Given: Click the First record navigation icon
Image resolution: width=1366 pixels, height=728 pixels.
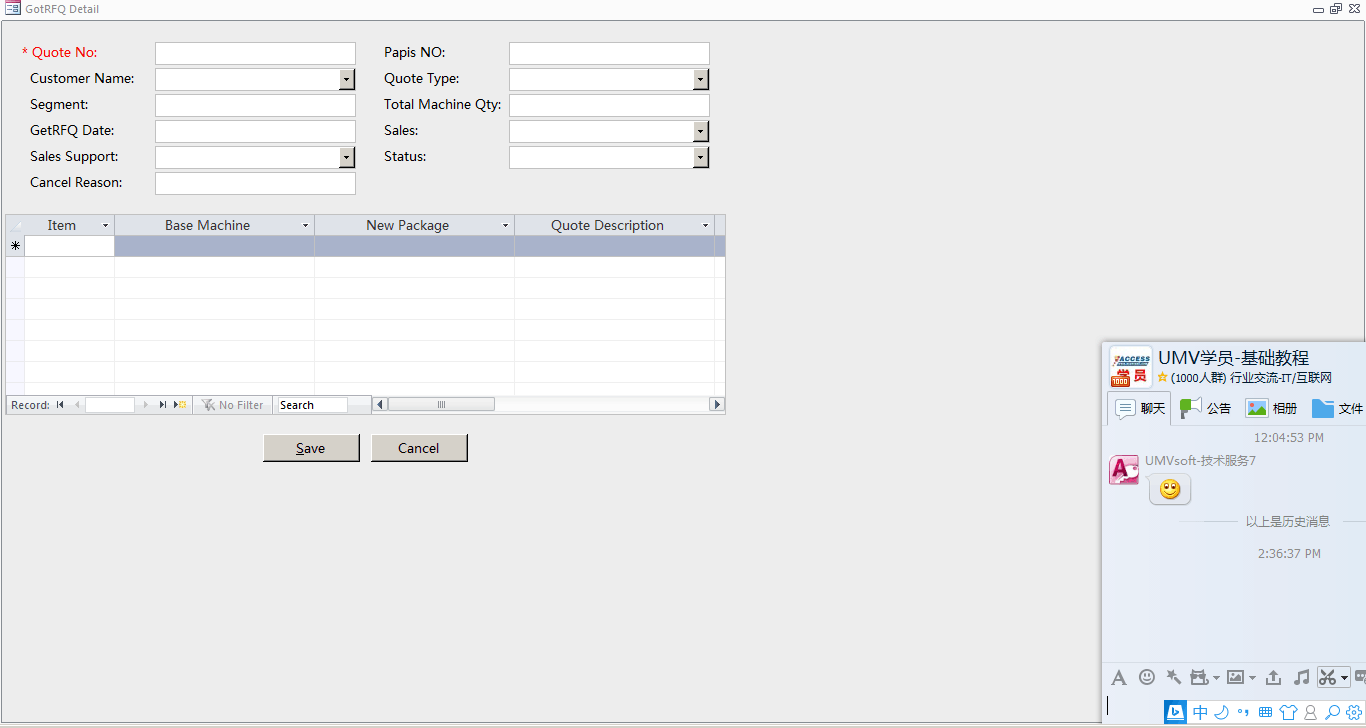Looking at the screenshot, I should [60, 405].
